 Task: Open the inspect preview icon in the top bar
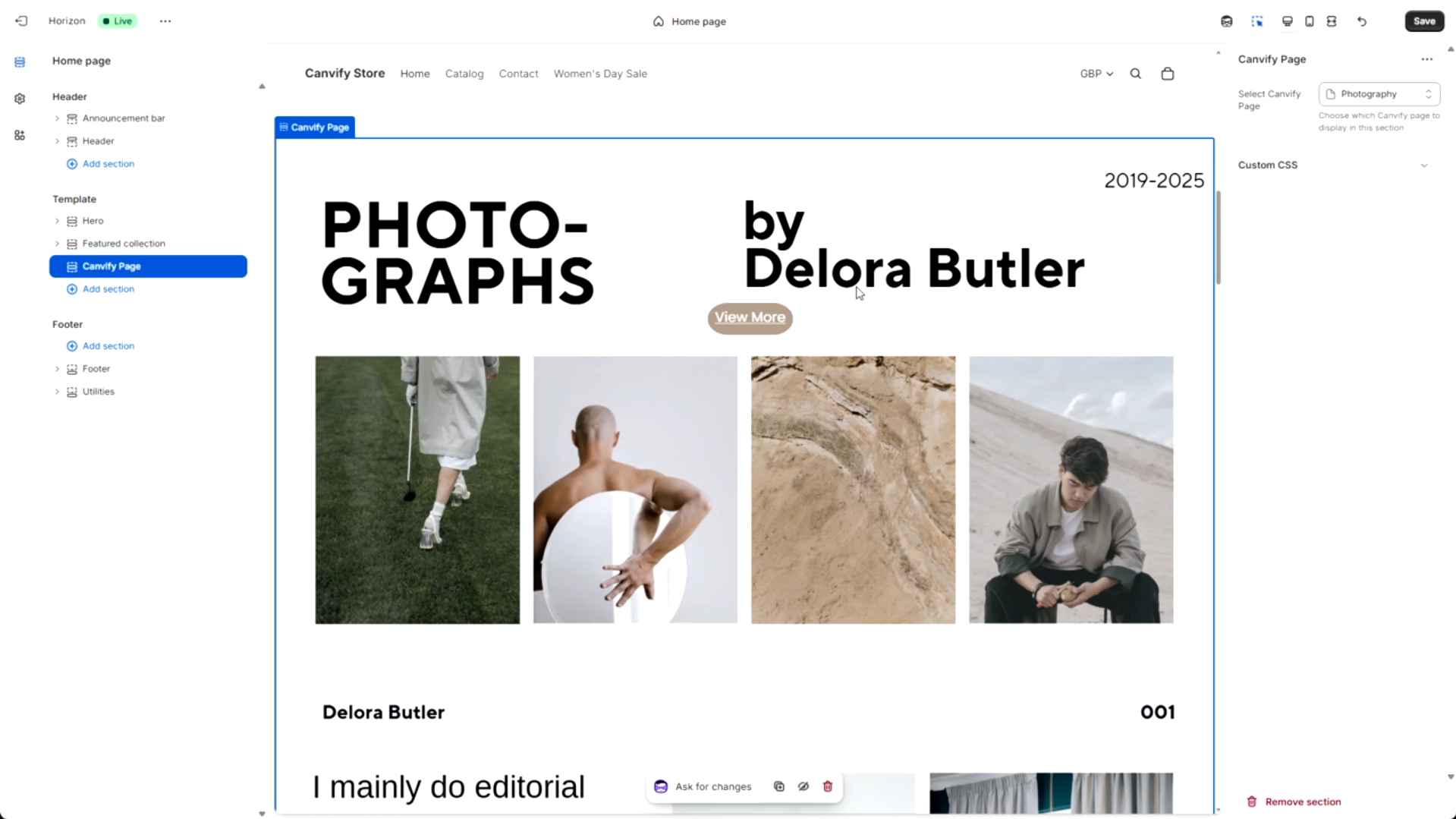(x=1226, y=21)
